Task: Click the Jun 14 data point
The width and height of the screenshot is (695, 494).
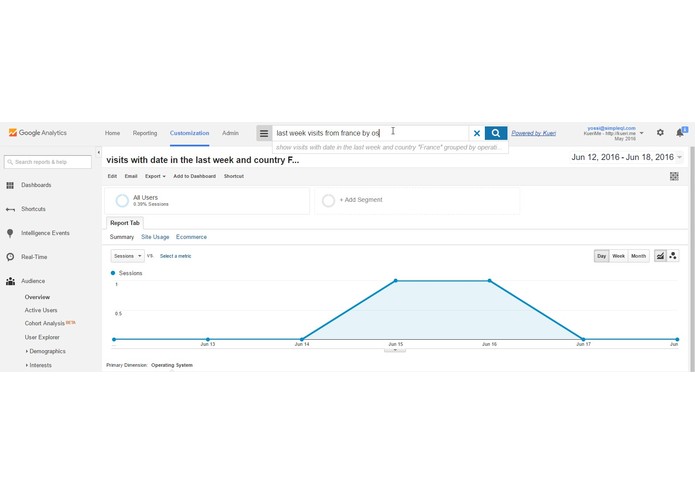Action: coord(302,339)
